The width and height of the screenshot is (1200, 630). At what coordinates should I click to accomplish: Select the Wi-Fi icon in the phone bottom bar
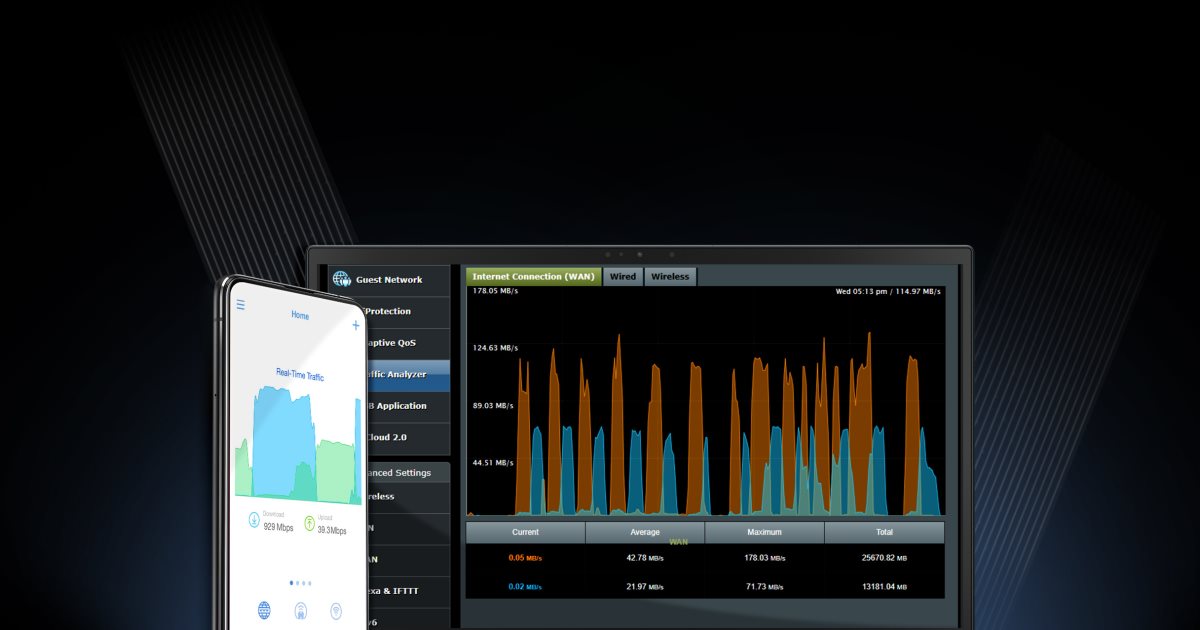click(x=336, y=611)
